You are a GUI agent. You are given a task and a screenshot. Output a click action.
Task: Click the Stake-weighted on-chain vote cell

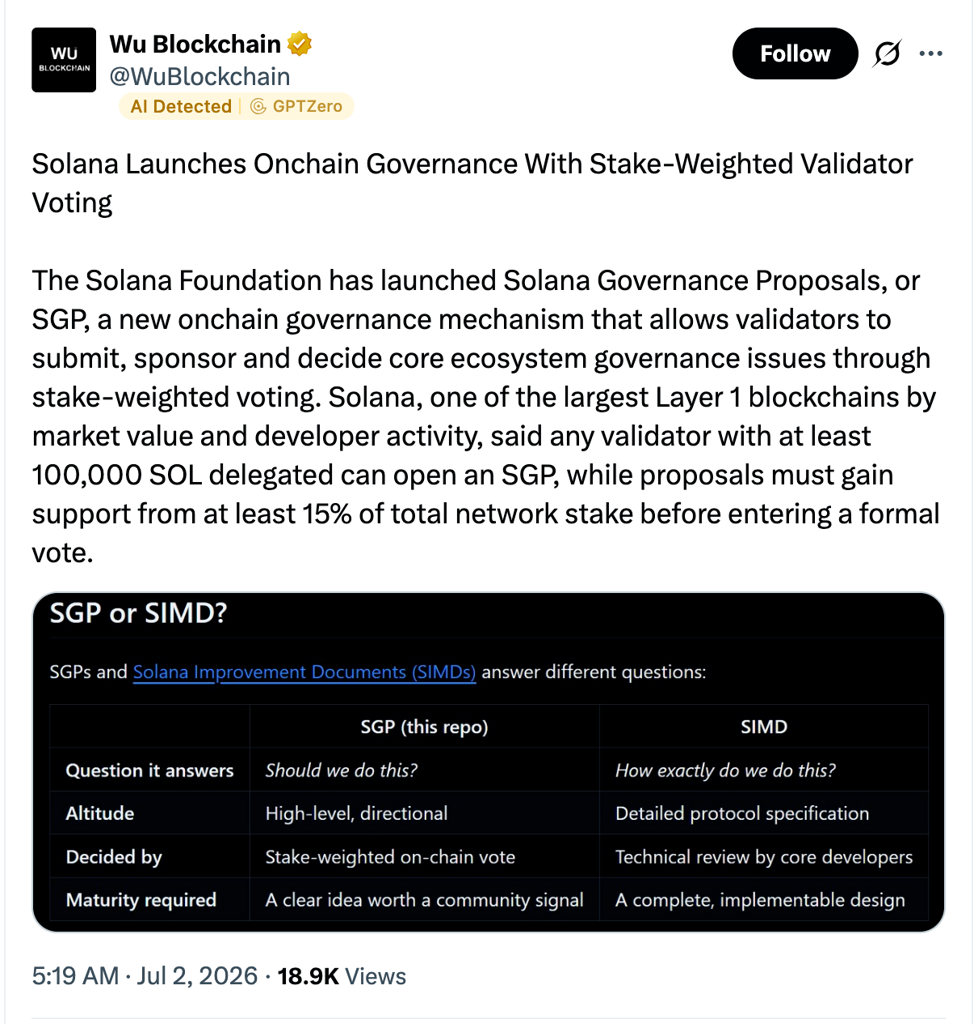click(x=390, y=857)
